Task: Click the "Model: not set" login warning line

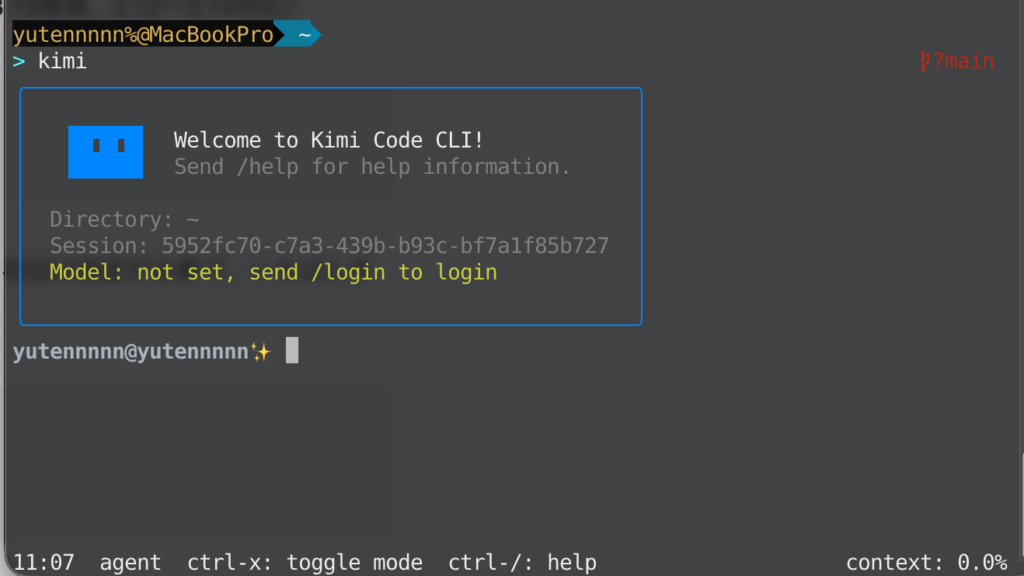Action: click(273, 272)
